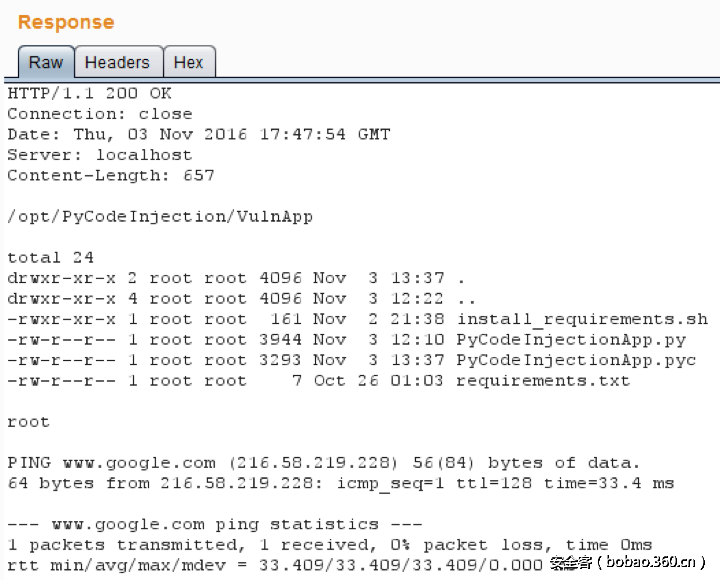Image resolution: width=720 pixels, height=580 pixels.
Task: Click the install_requirements.sh filename
Action: (x=582, y=320)
